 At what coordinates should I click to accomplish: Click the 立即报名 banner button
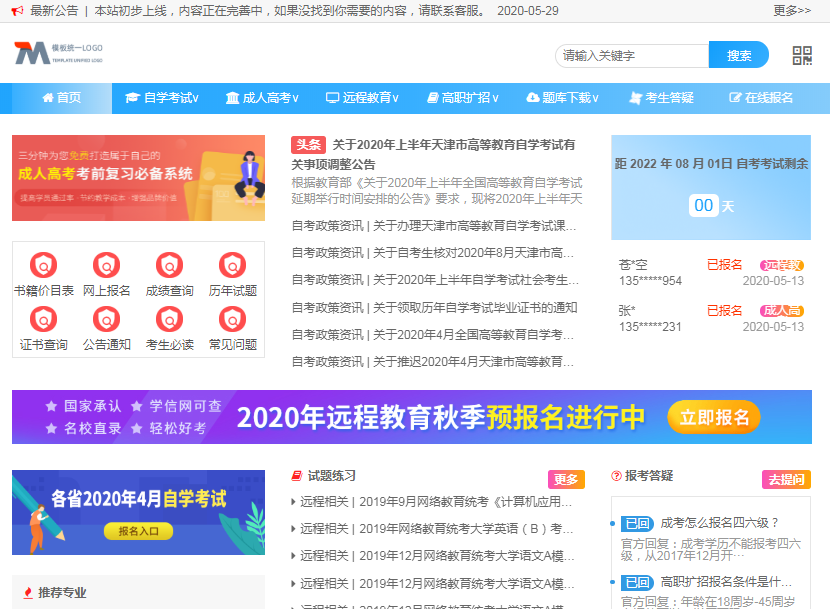714,417
